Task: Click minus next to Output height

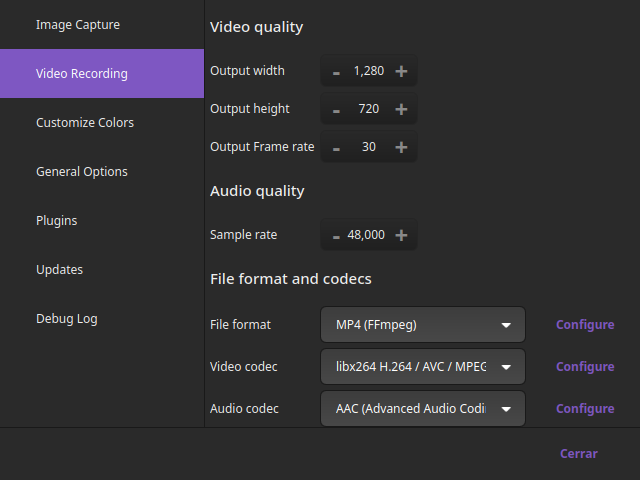Action: pos(336,110)
